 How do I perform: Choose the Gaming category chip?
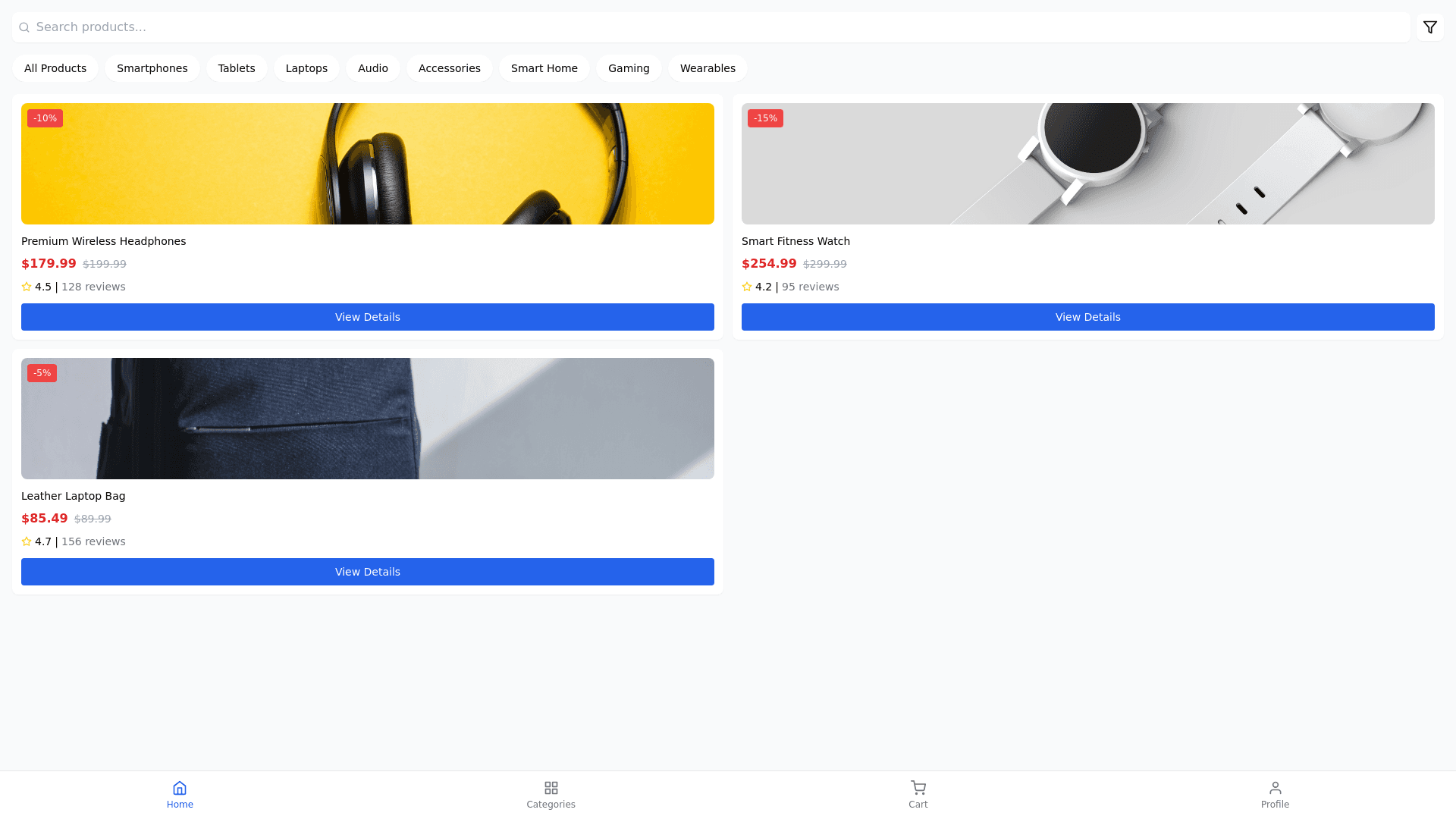click(628, 68)
